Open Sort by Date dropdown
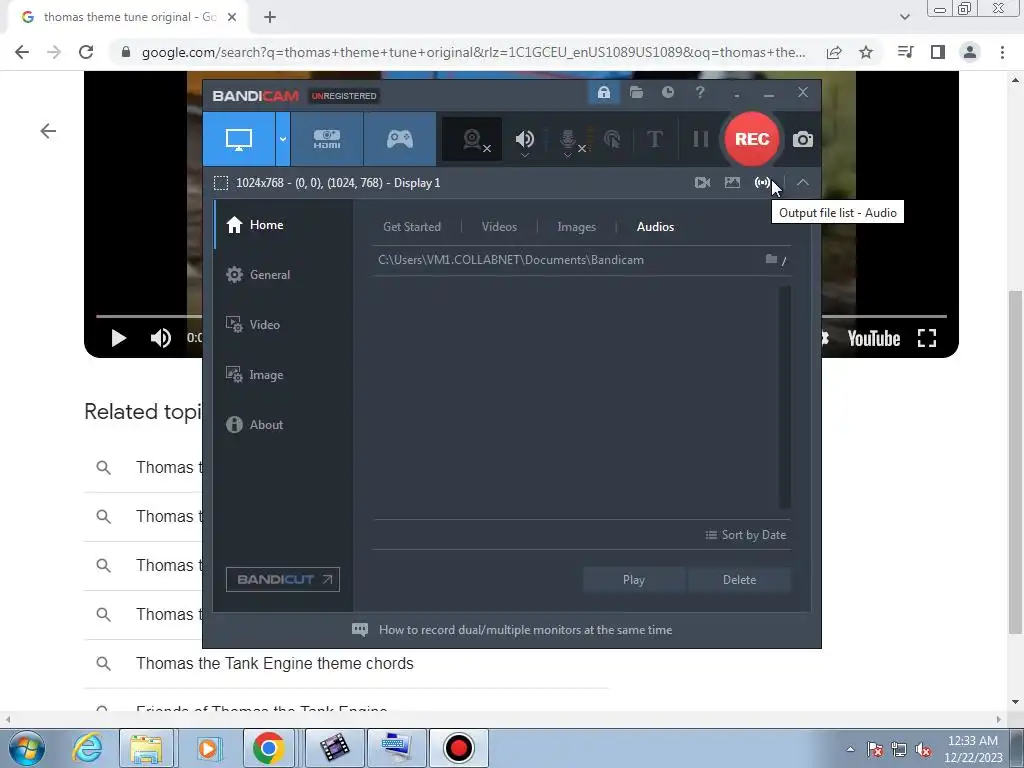 point(745,535)
